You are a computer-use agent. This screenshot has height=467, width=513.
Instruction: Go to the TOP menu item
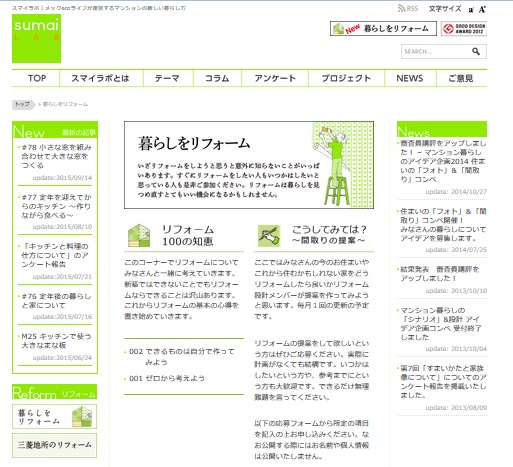[x=37, y=78]
